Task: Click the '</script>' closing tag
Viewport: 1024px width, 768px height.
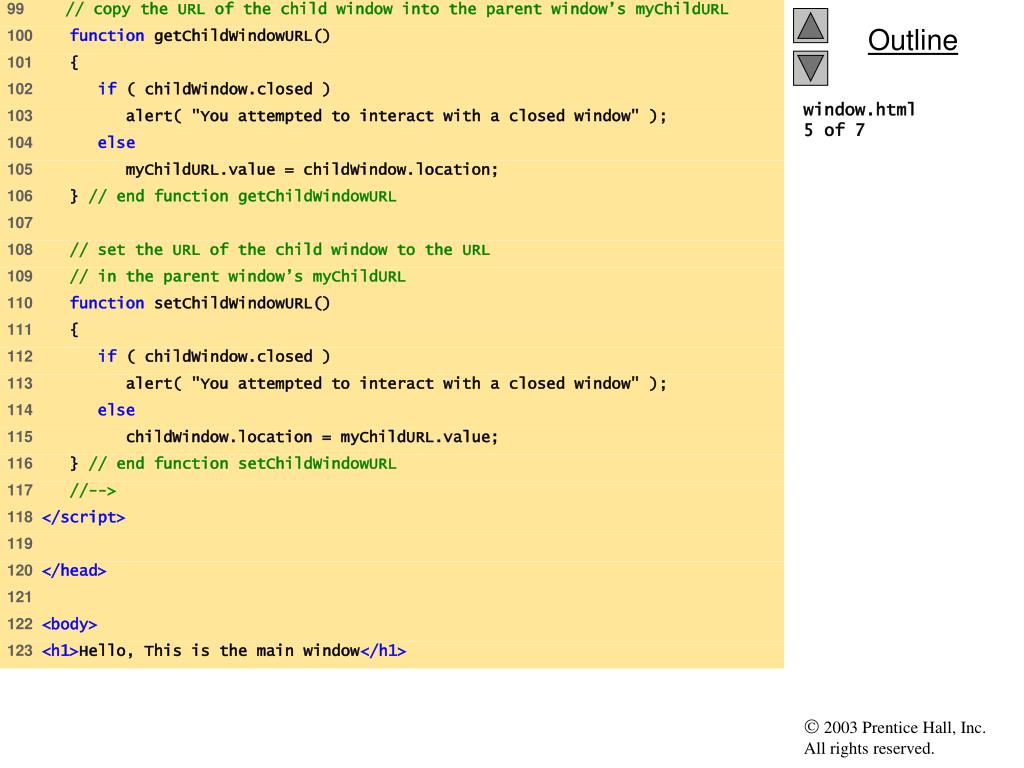Action: point(84,517)
